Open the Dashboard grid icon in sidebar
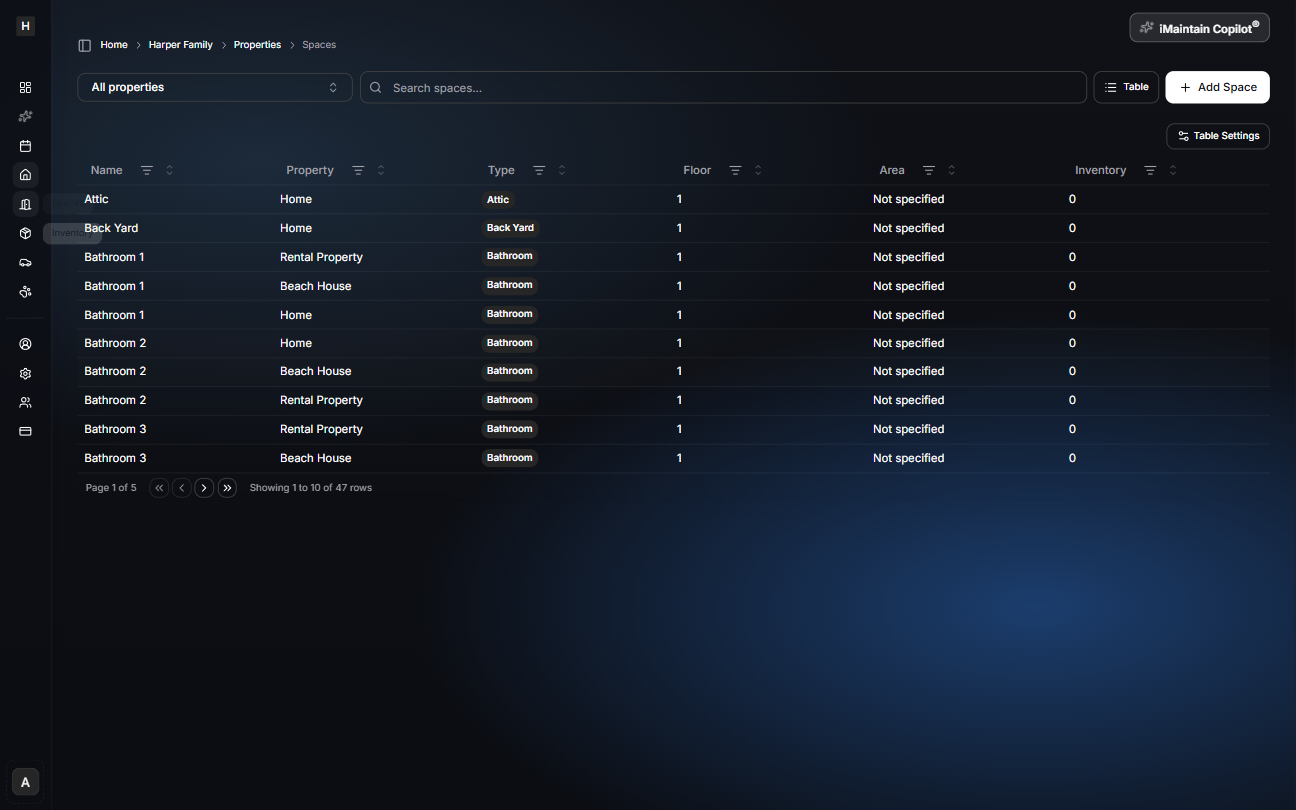Image resolution: width=1296 pixels, height=810 pixels. (x=25, y=87)
